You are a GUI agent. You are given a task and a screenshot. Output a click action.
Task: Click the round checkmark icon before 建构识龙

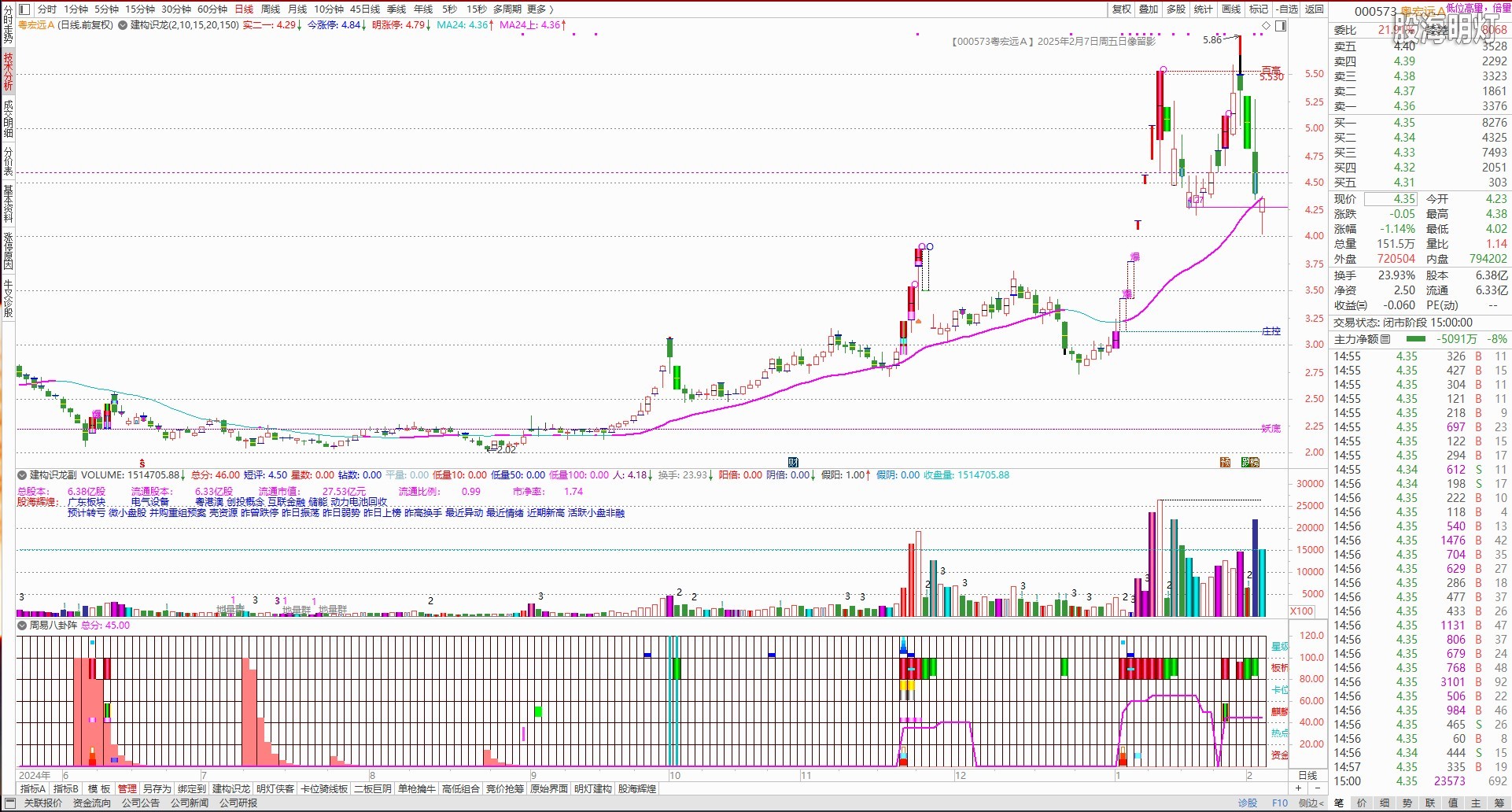[x=123, y=25]
